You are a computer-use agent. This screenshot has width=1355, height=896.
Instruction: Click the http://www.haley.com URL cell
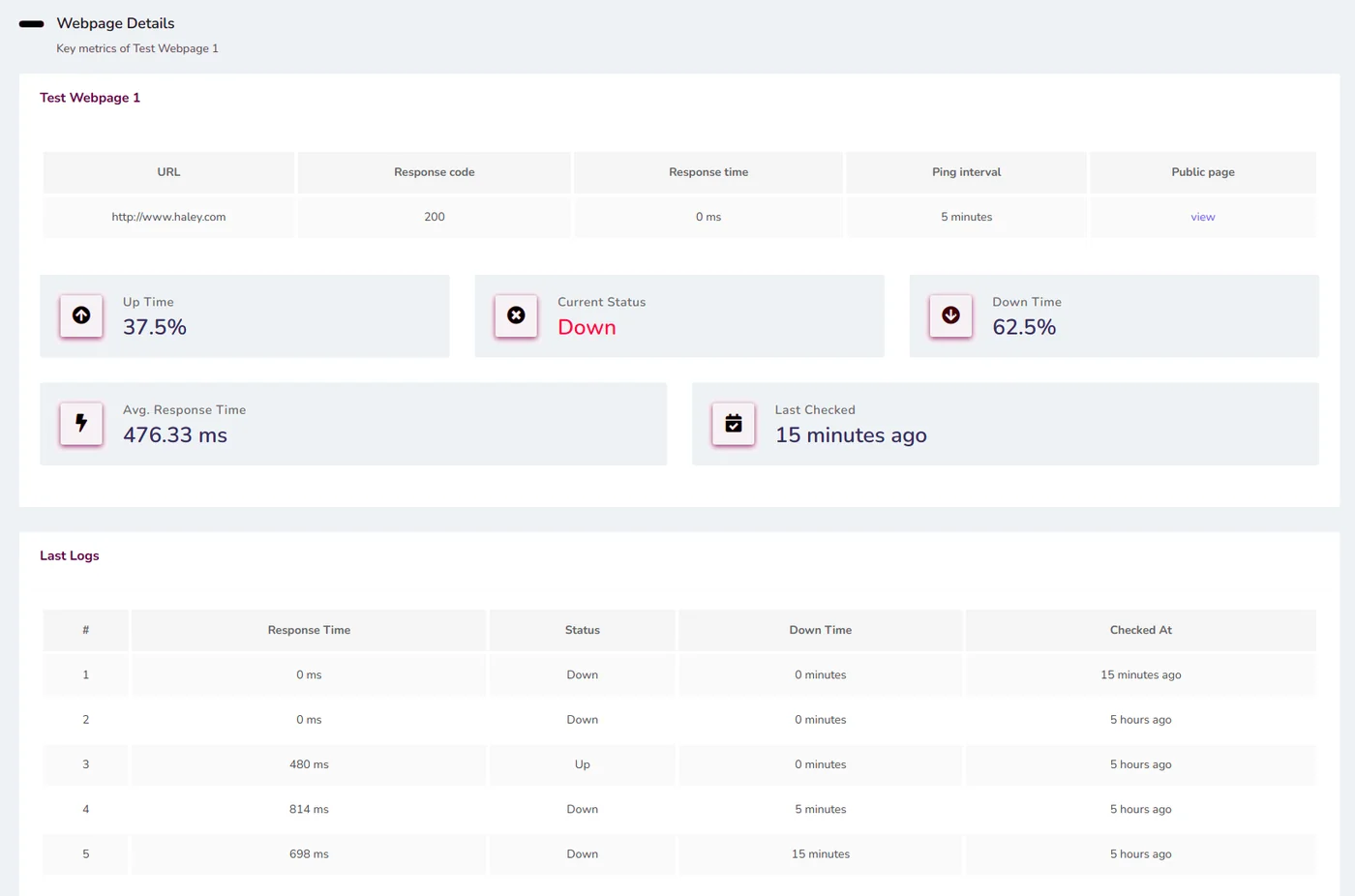coord(168,217)
